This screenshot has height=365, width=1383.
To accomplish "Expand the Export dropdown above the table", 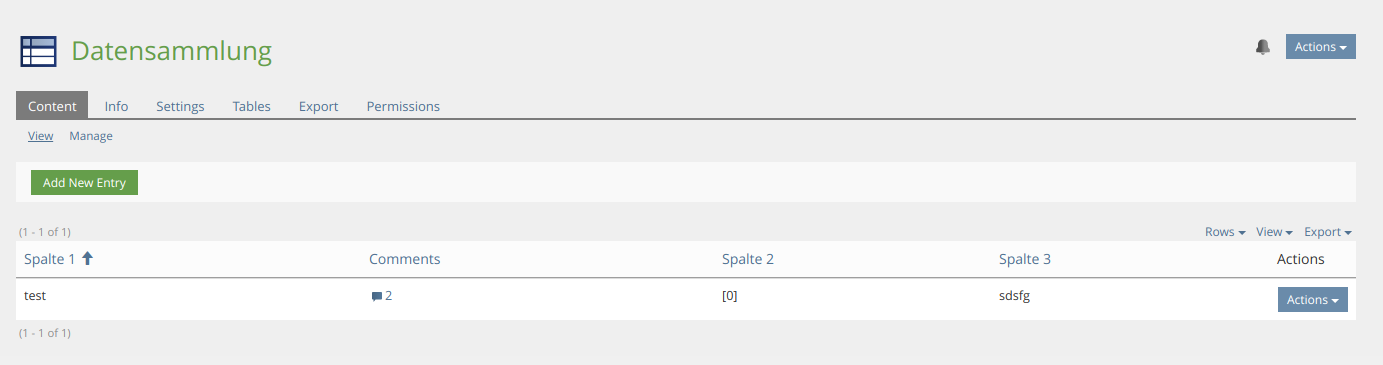I will (x=1327, y=232).
